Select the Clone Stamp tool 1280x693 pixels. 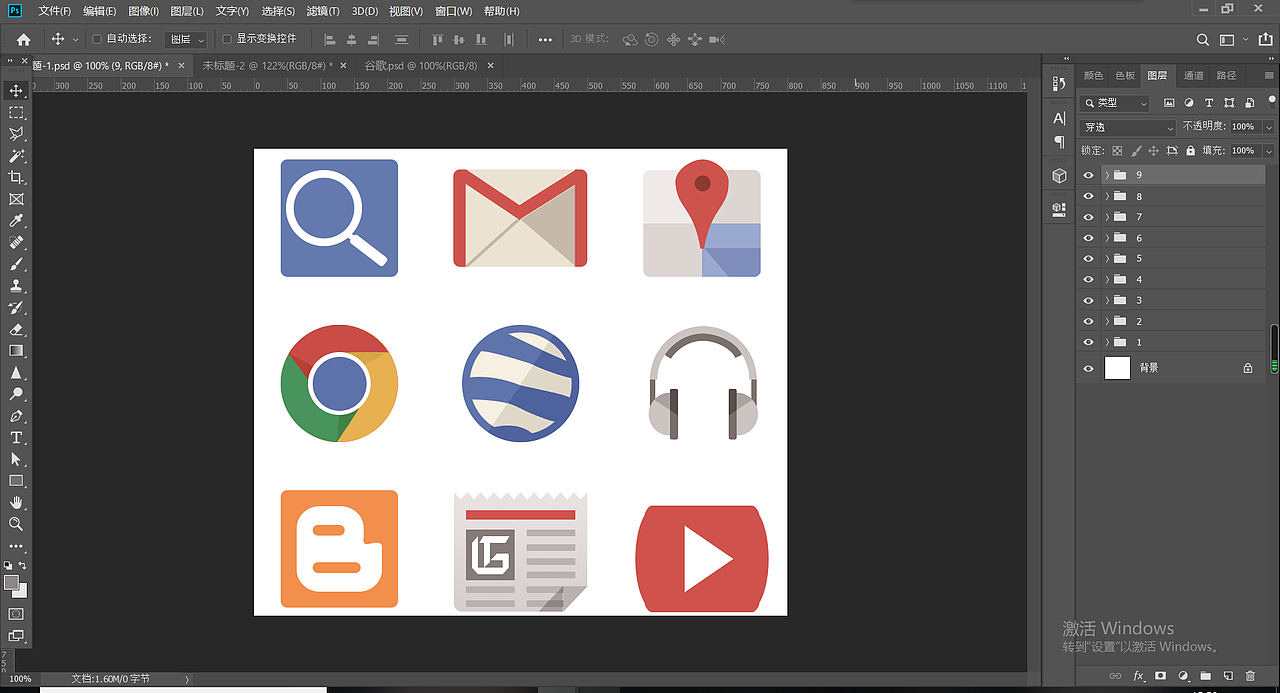(x=16, y=286)
